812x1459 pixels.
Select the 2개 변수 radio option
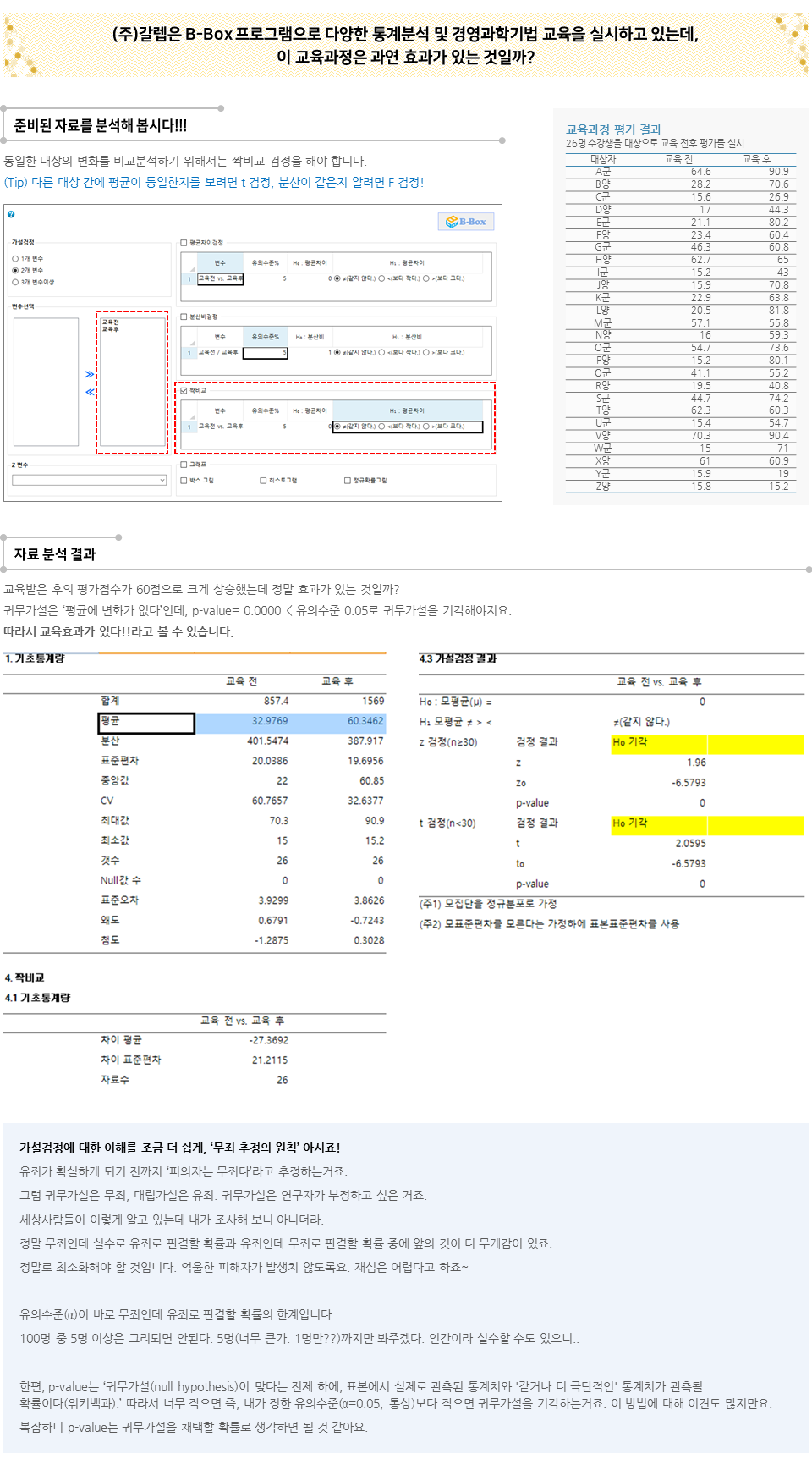15,271
